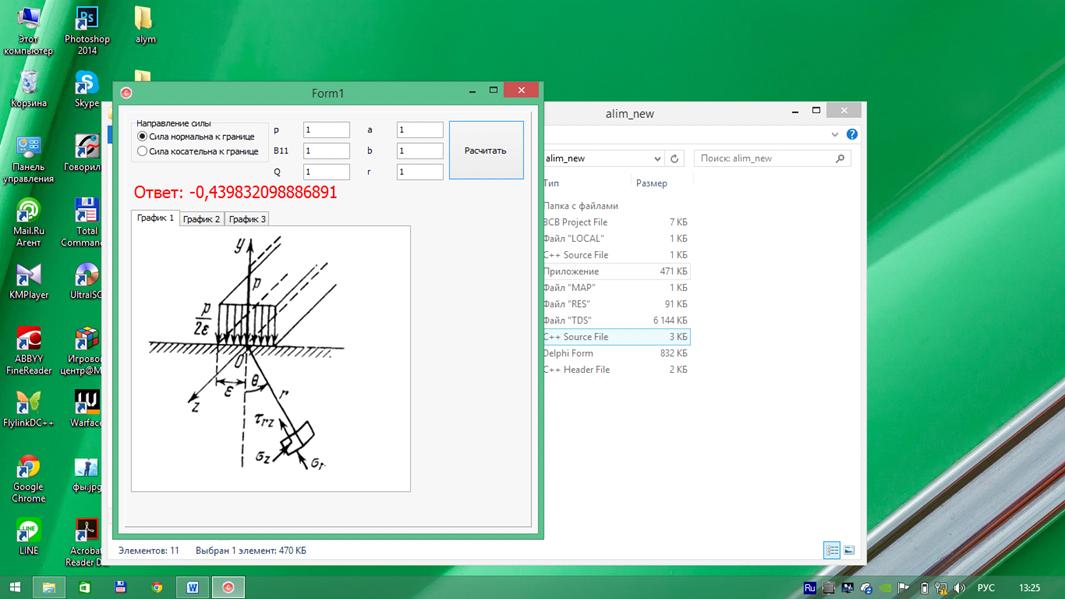Click the search box 'Поиск: alim_new'
Viewport: 1065px width, 599px height.
(765, 158)
